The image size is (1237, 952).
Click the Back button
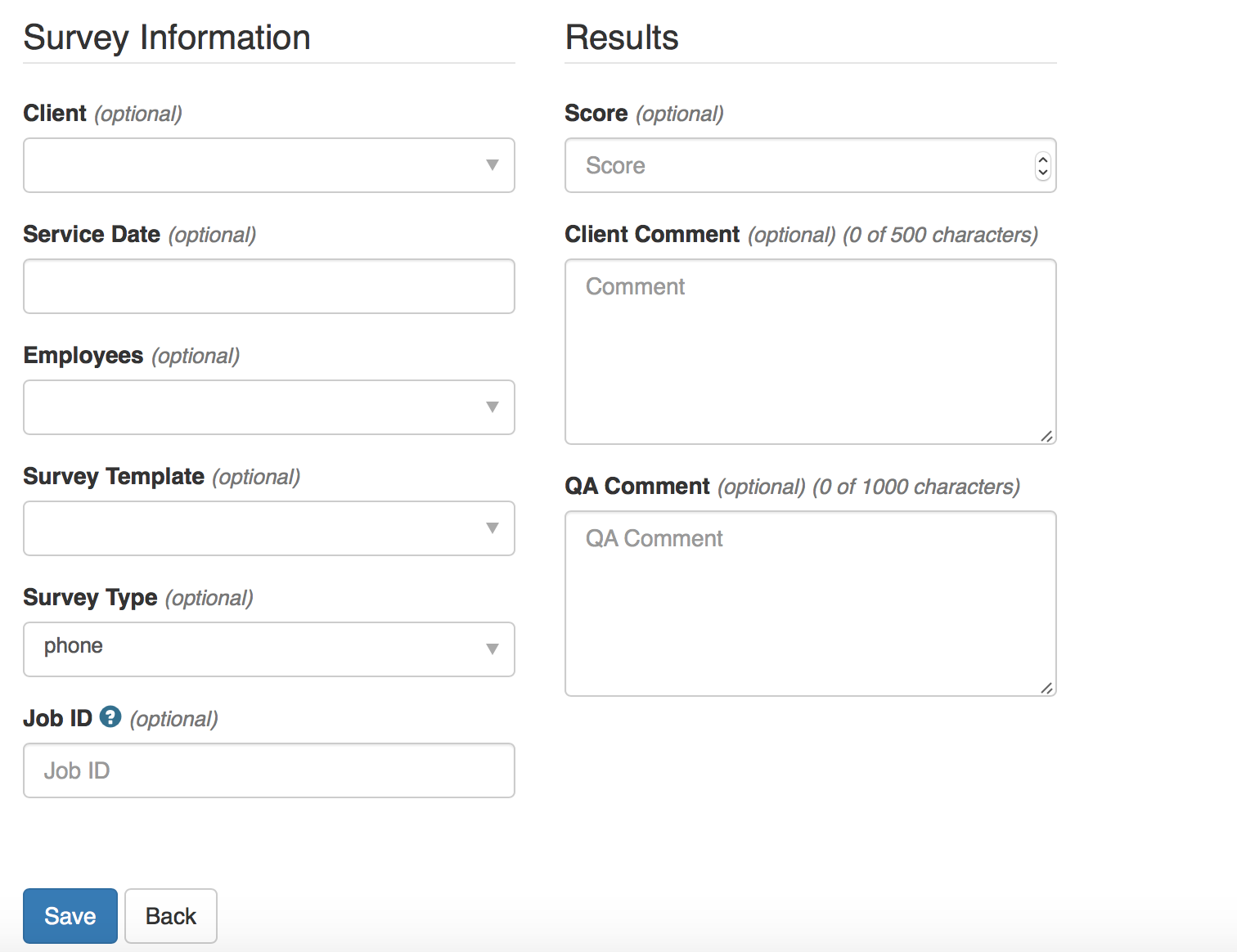coord(171,916)
